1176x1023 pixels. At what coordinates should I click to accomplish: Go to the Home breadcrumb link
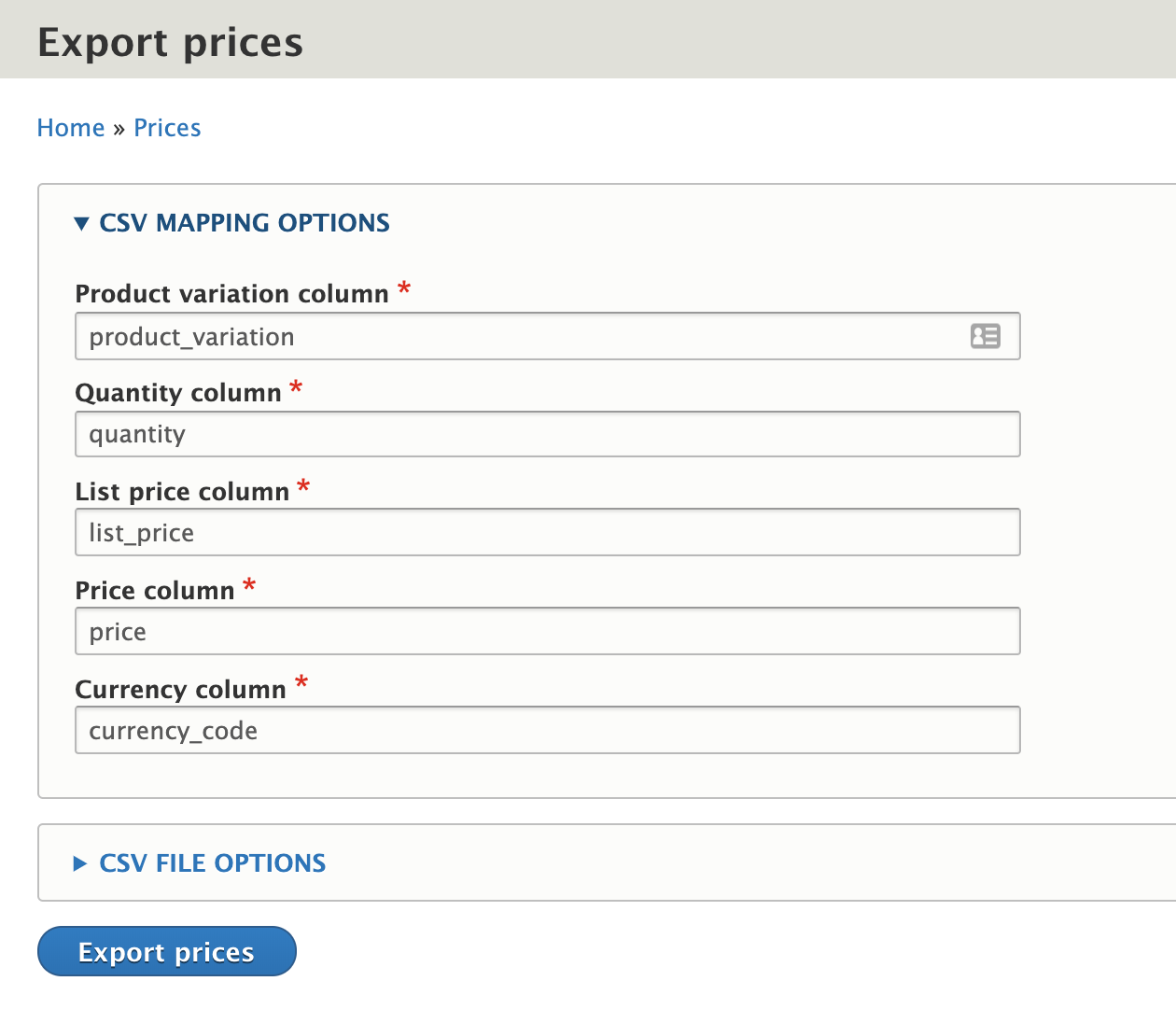71,128
